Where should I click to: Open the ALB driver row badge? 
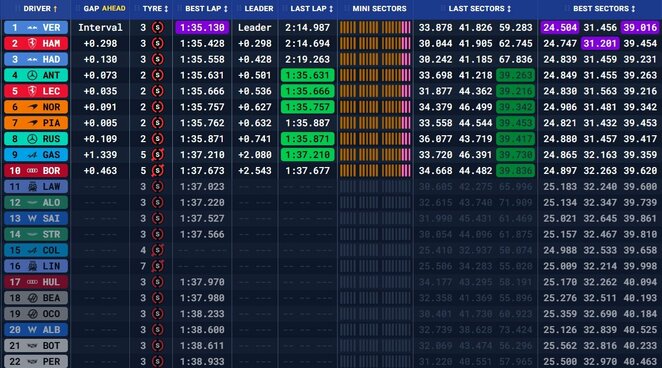point(36,330)
